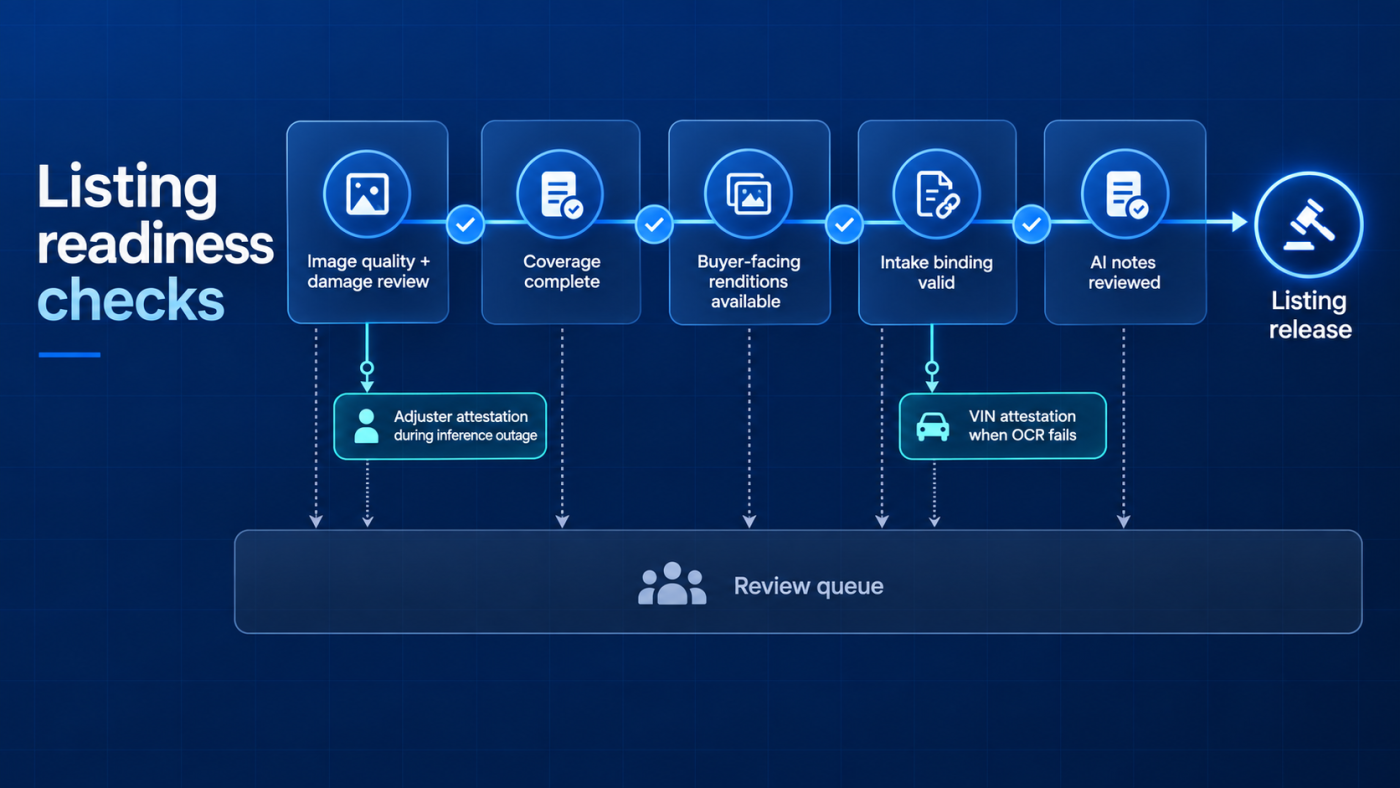Click the circle node above Adjuster attestation box

(367, 368)
